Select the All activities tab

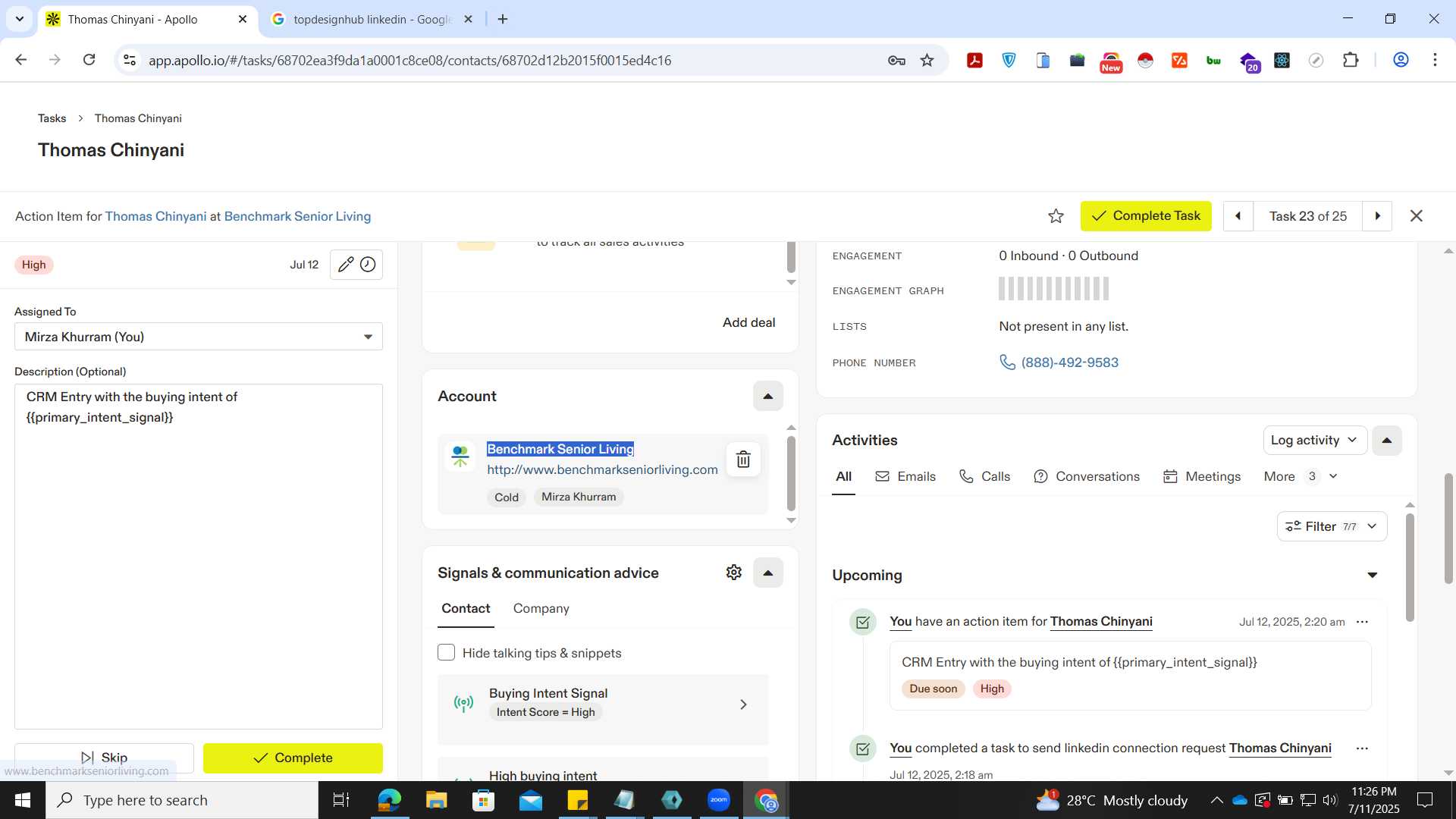click(843, 476)
